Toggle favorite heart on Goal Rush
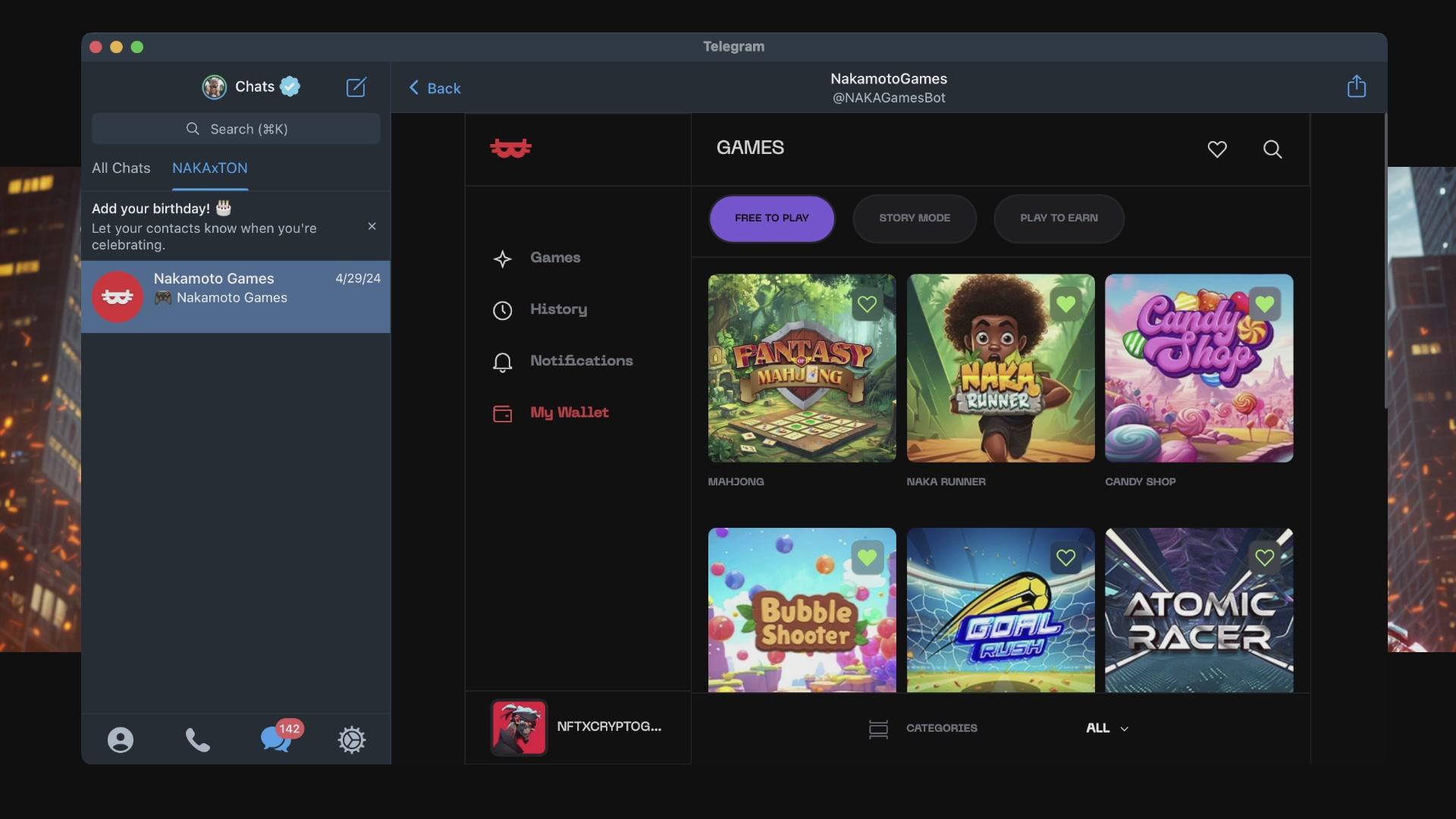1456x819 pixels. (x=1065, y=558)
